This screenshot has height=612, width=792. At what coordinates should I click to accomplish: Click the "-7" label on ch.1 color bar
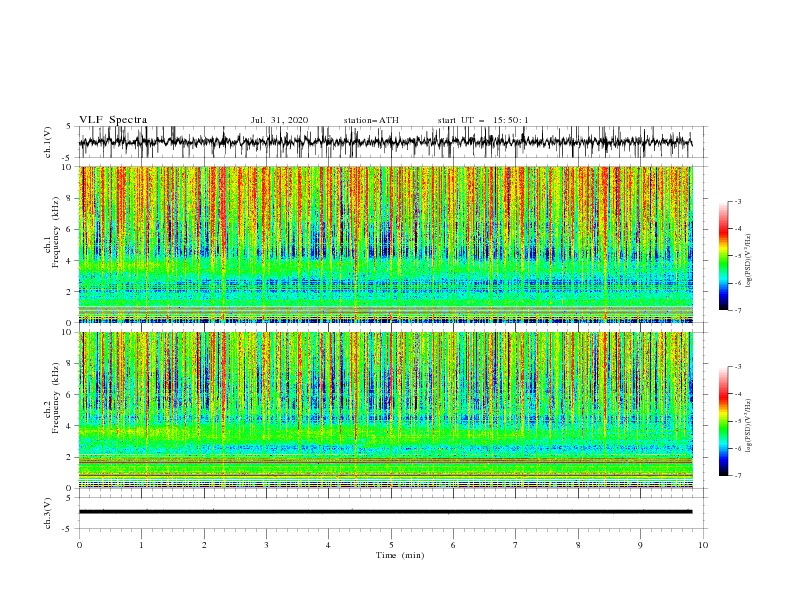pos(737,310)
